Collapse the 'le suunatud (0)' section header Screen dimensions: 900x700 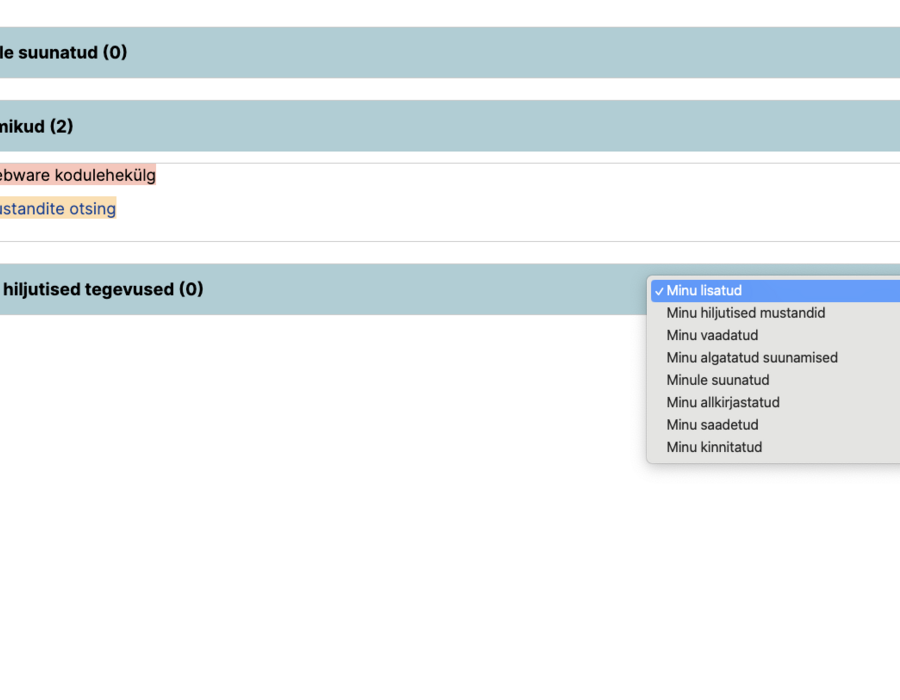click(x=450, y=52)
